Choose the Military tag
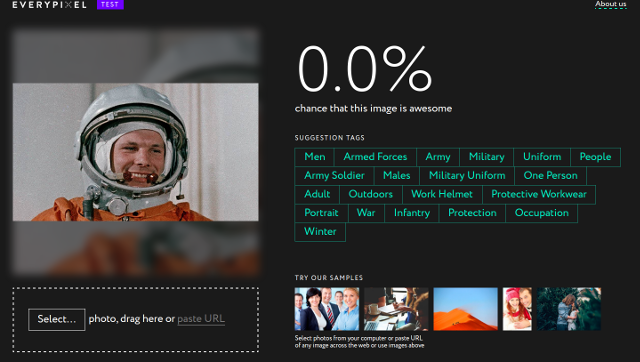Viewport: 640px width, 362px height. [x=487, y=157]
